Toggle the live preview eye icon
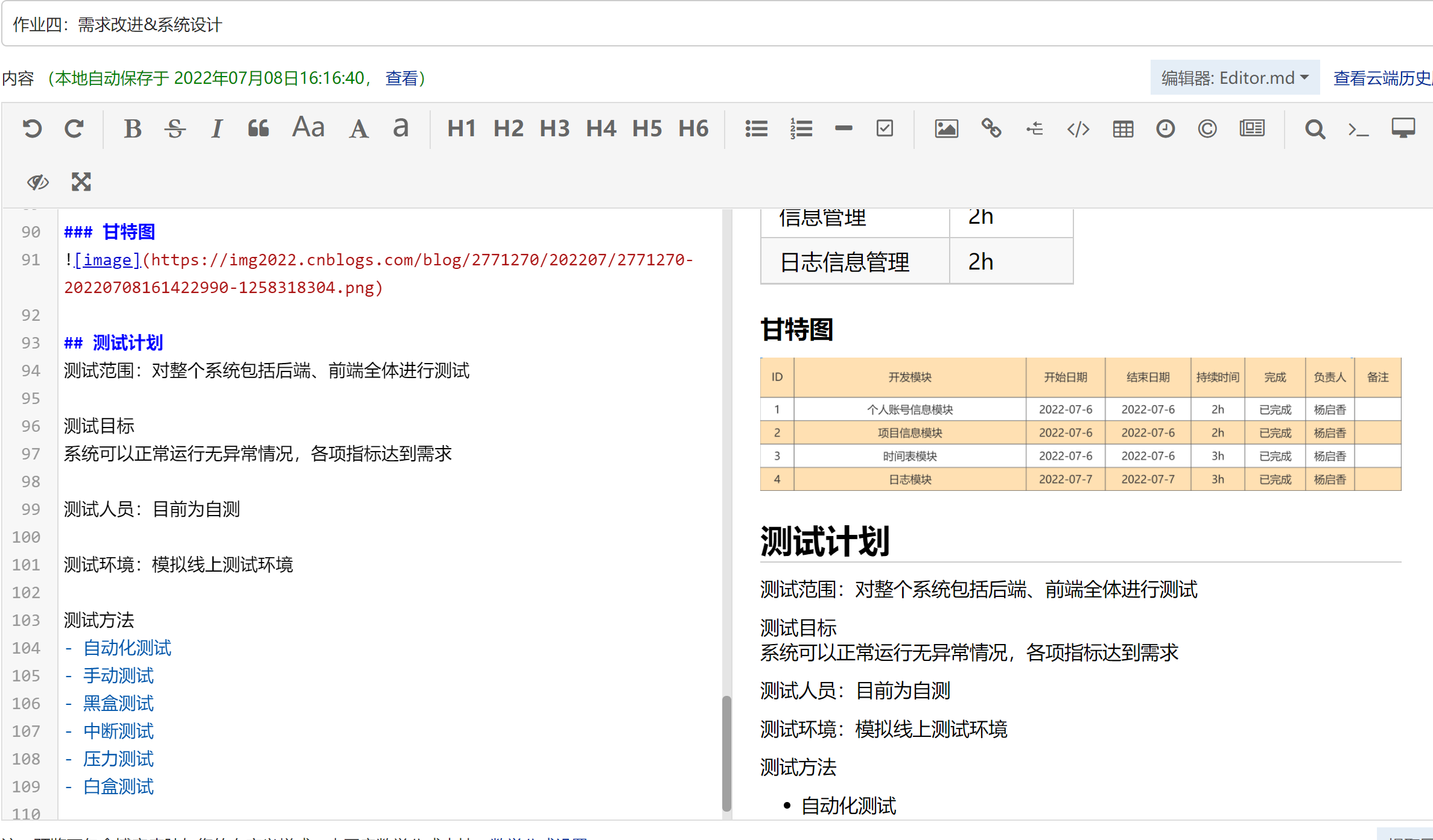The image size is (1433, 840). tap(37, 182)
